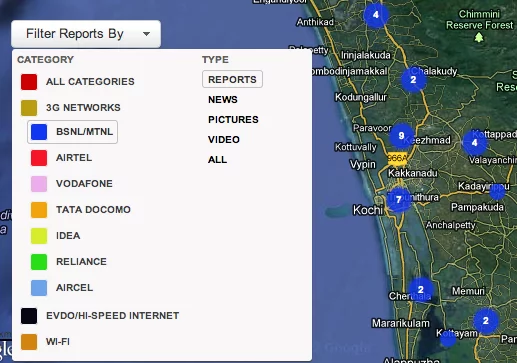
Task: Switch type filter to Pictures
Action: 233,119
